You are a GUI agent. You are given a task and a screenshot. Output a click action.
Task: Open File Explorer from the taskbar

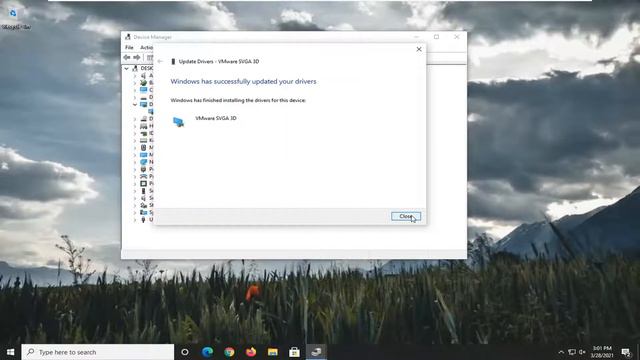[273, 352]
